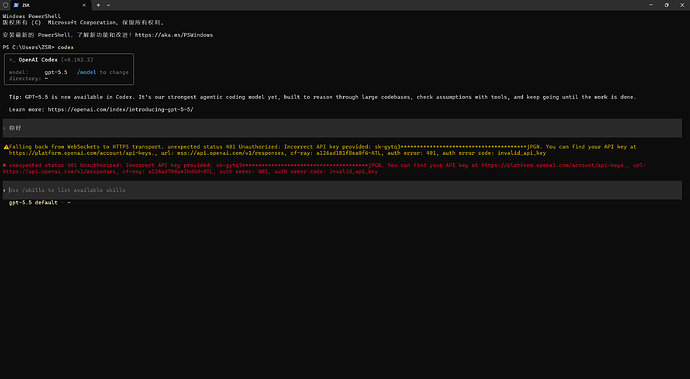Focus the 'Use /skills to list available skills' input
The height and width of the screenshot is (379, 690).
342,190
